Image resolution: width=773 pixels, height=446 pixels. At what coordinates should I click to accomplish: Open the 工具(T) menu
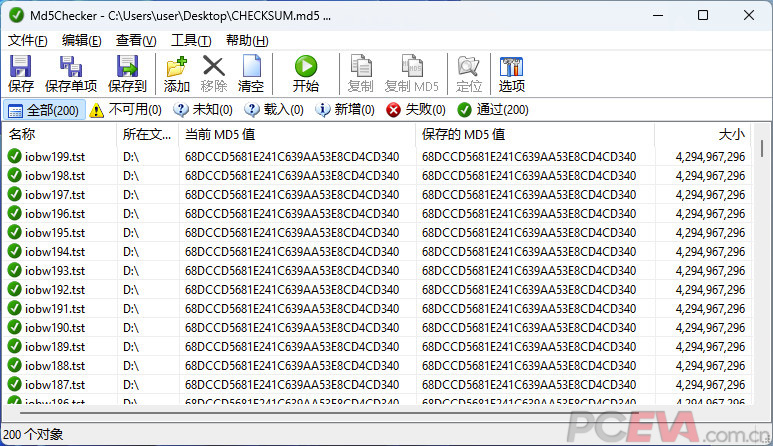click(190, 41)
